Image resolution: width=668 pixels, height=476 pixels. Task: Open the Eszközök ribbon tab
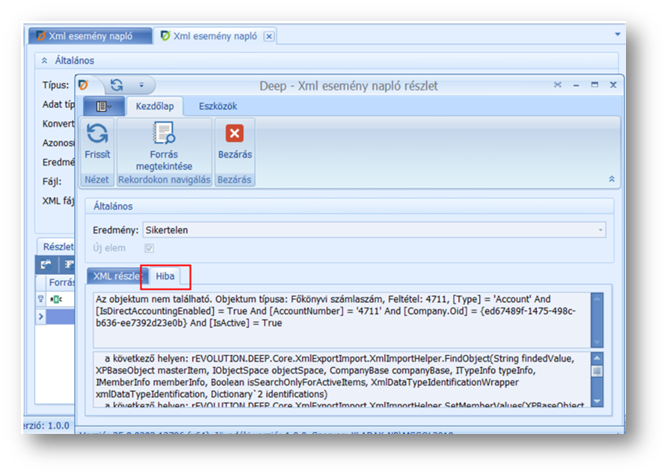coord(216,104)
